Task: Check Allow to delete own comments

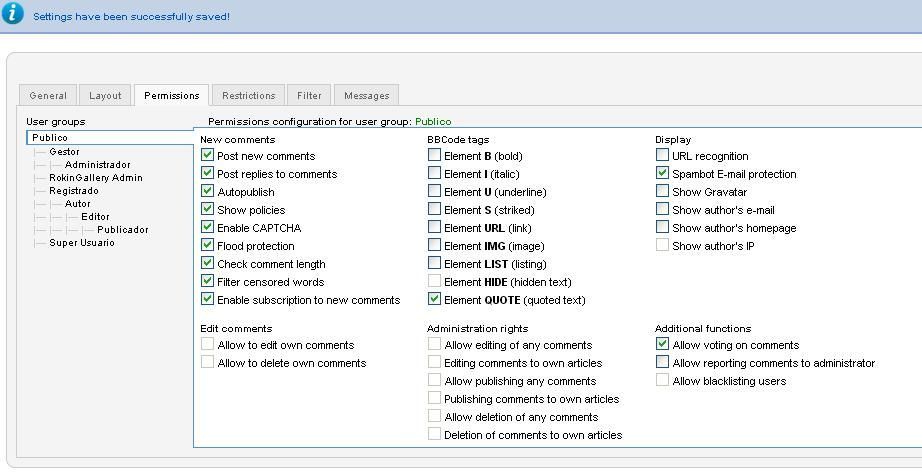Action: click(207, 362)
